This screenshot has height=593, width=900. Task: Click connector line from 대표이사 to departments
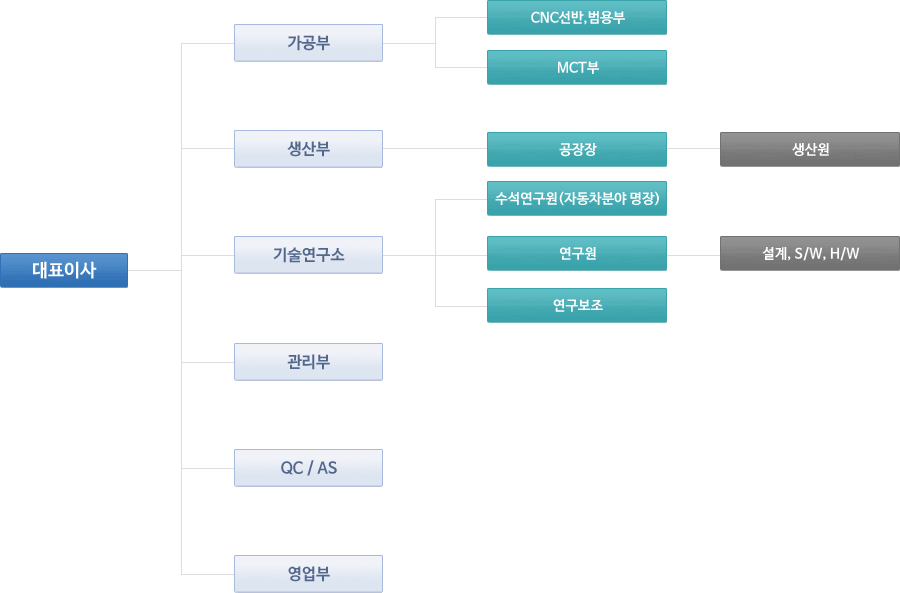coord(154,270)
